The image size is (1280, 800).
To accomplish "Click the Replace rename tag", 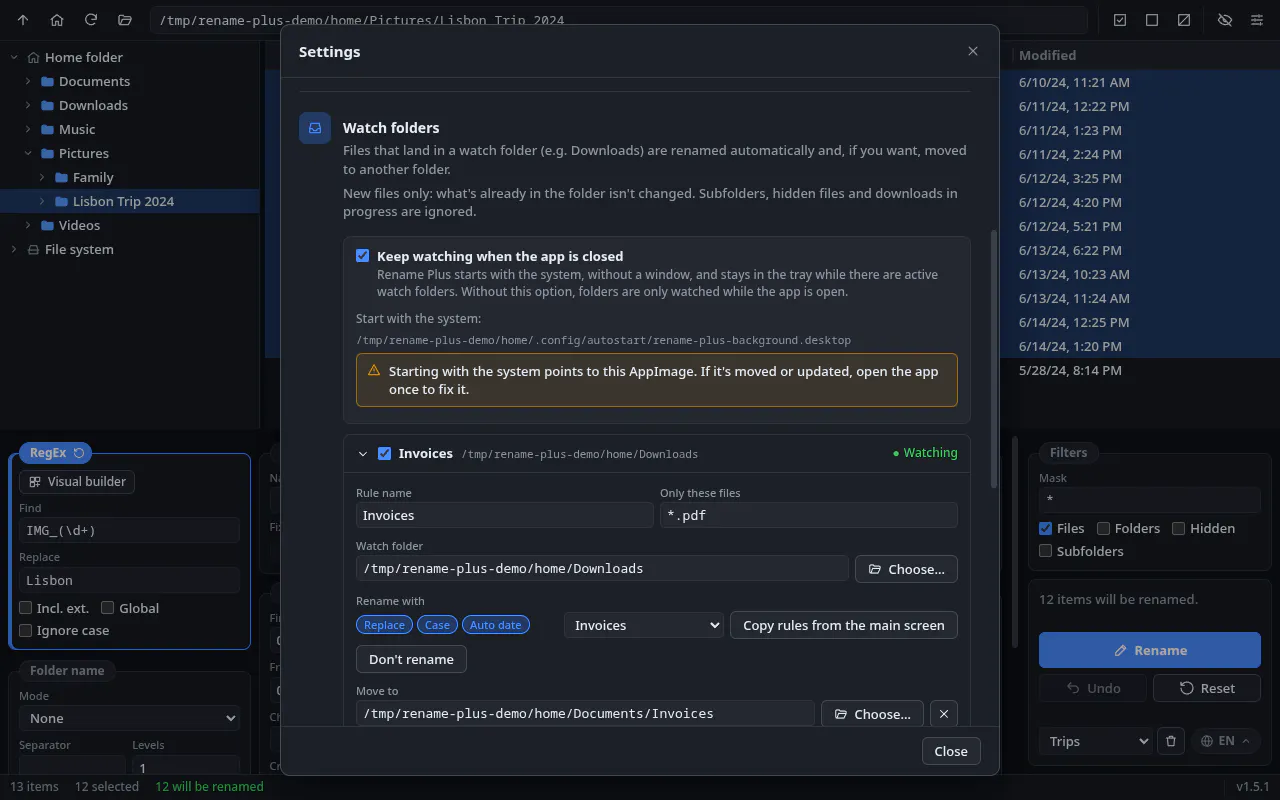I will click(x=384, y=625).
